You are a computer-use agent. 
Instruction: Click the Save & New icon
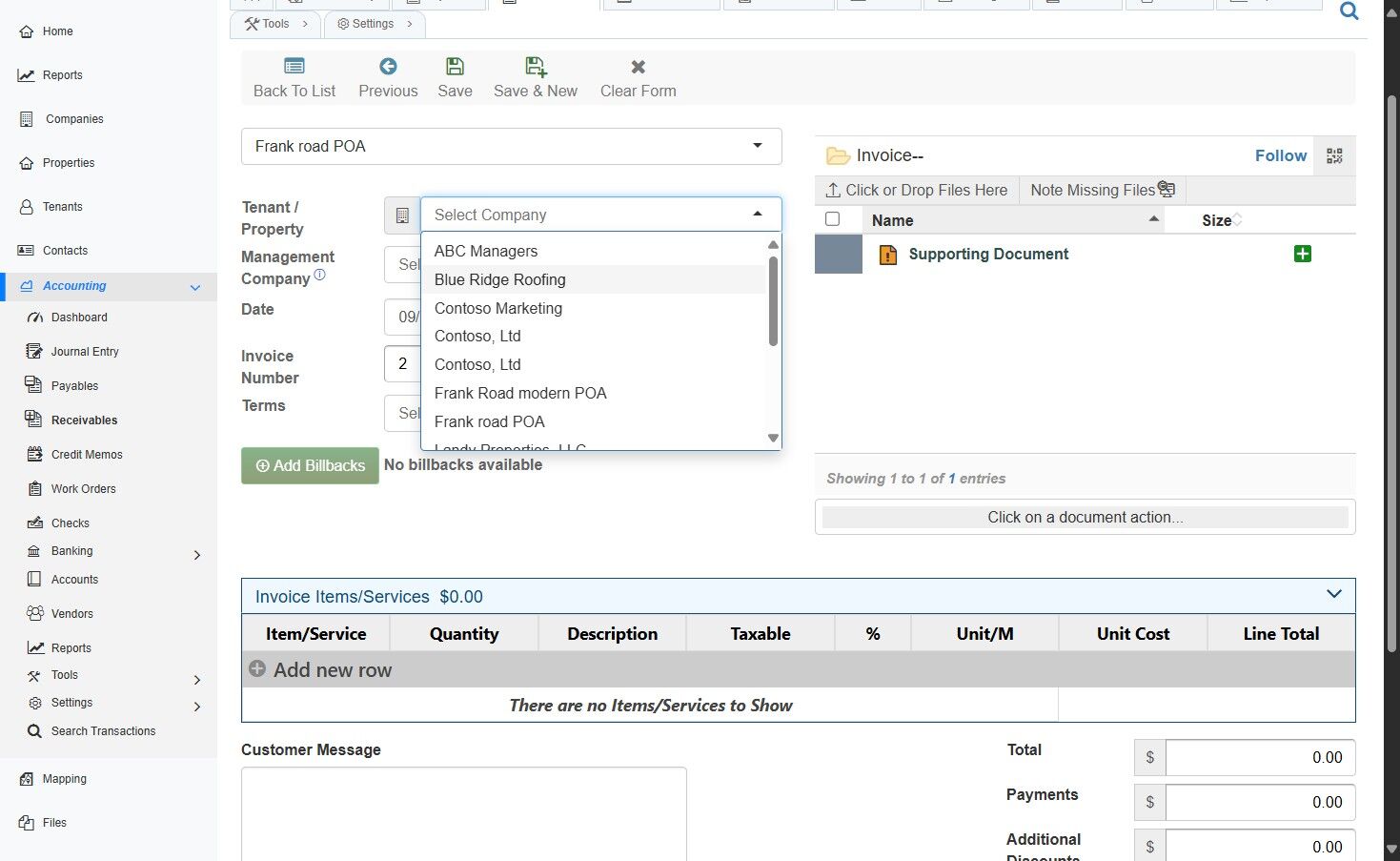[x=535, y=67]
